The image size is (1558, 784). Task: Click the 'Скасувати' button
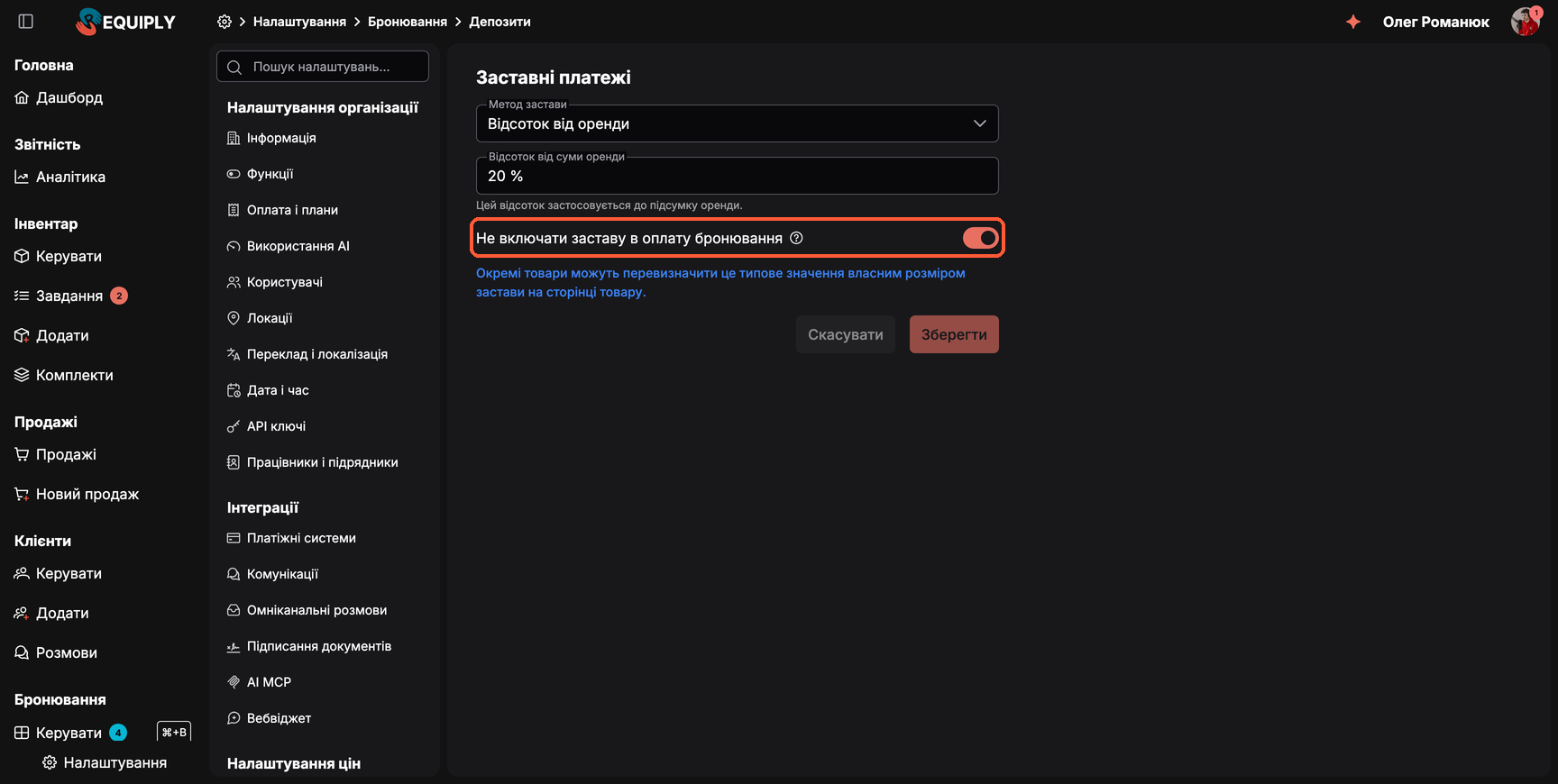pos(846,334)
